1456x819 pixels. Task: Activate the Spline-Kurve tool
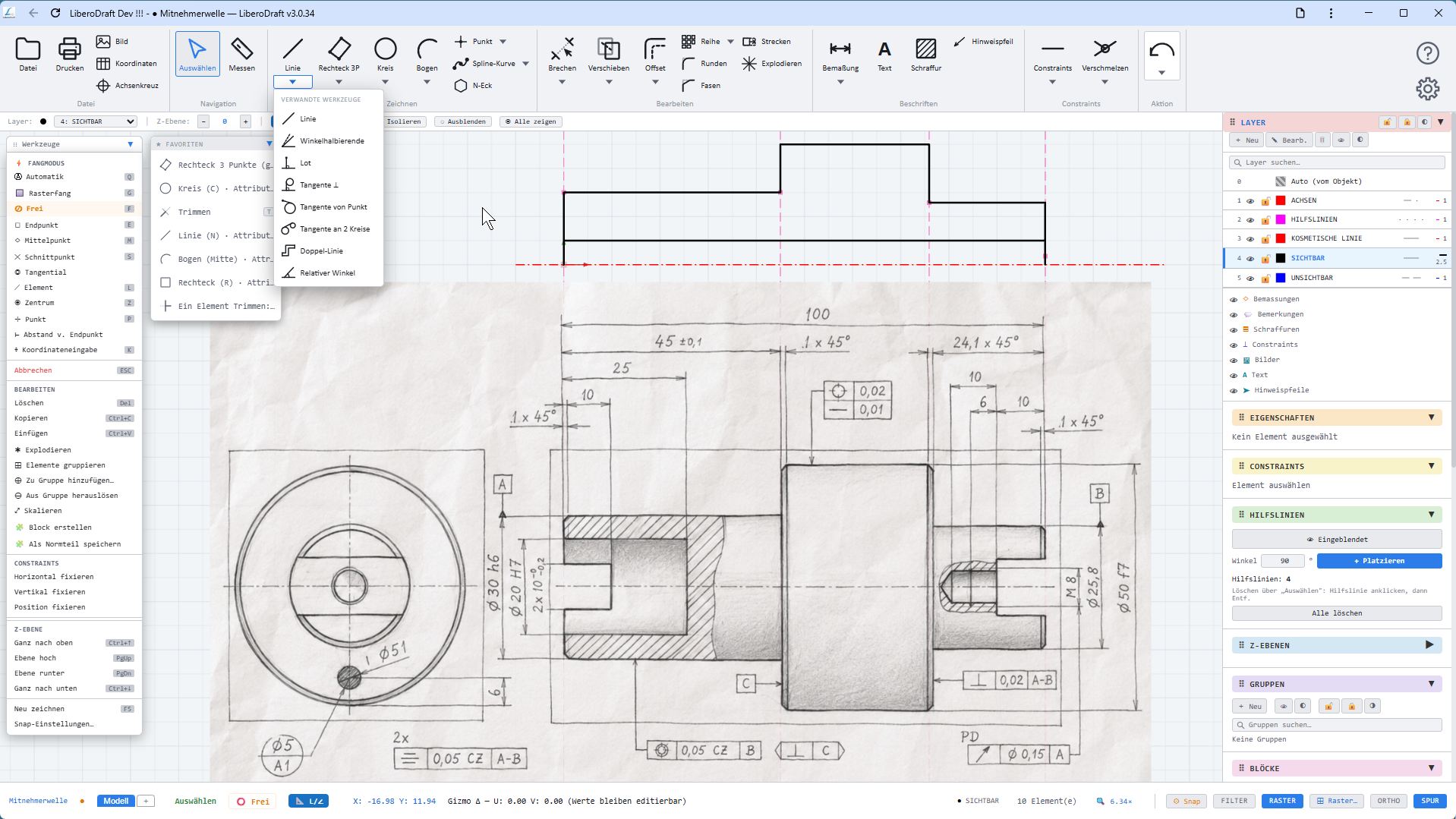484,64
